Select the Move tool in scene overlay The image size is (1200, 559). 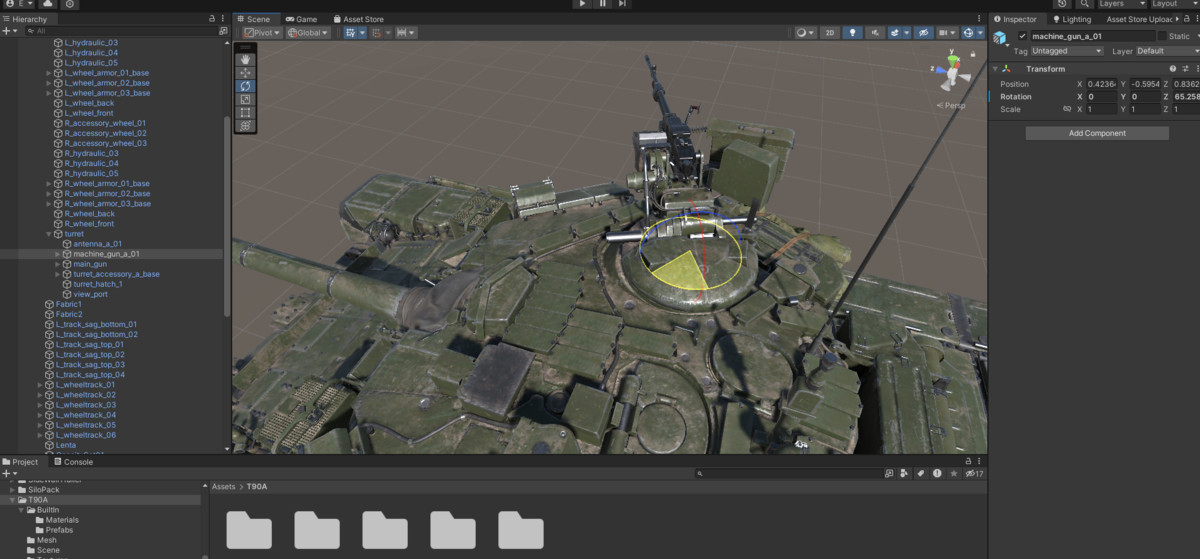pos(246,73)
